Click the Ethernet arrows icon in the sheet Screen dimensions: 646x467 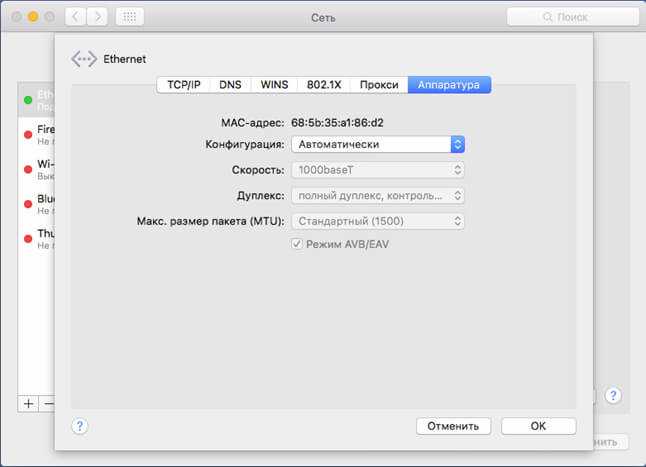point(84,59)
